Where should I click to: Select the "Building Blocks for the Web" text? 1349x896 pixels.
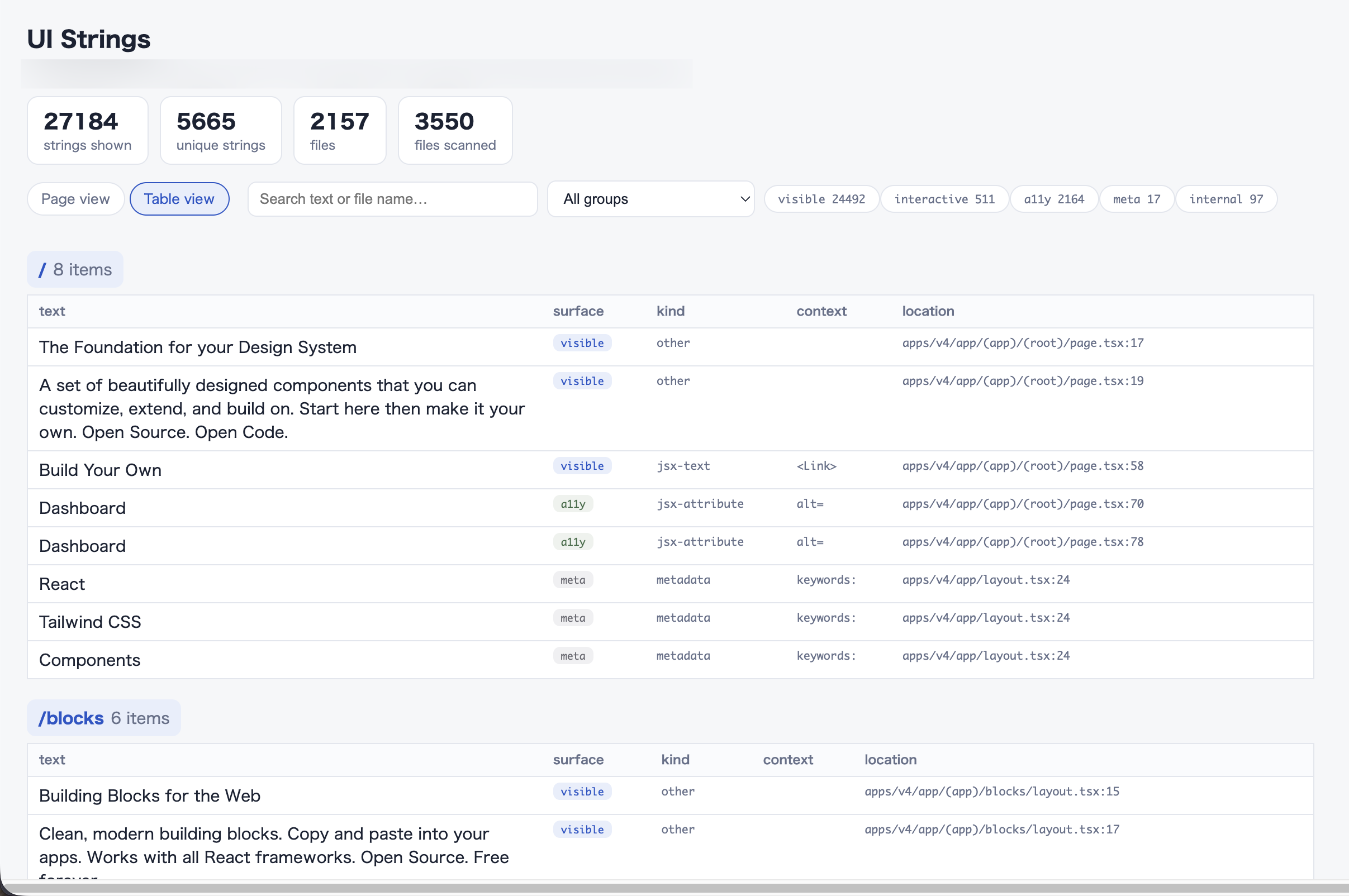[x=150, y=795]
